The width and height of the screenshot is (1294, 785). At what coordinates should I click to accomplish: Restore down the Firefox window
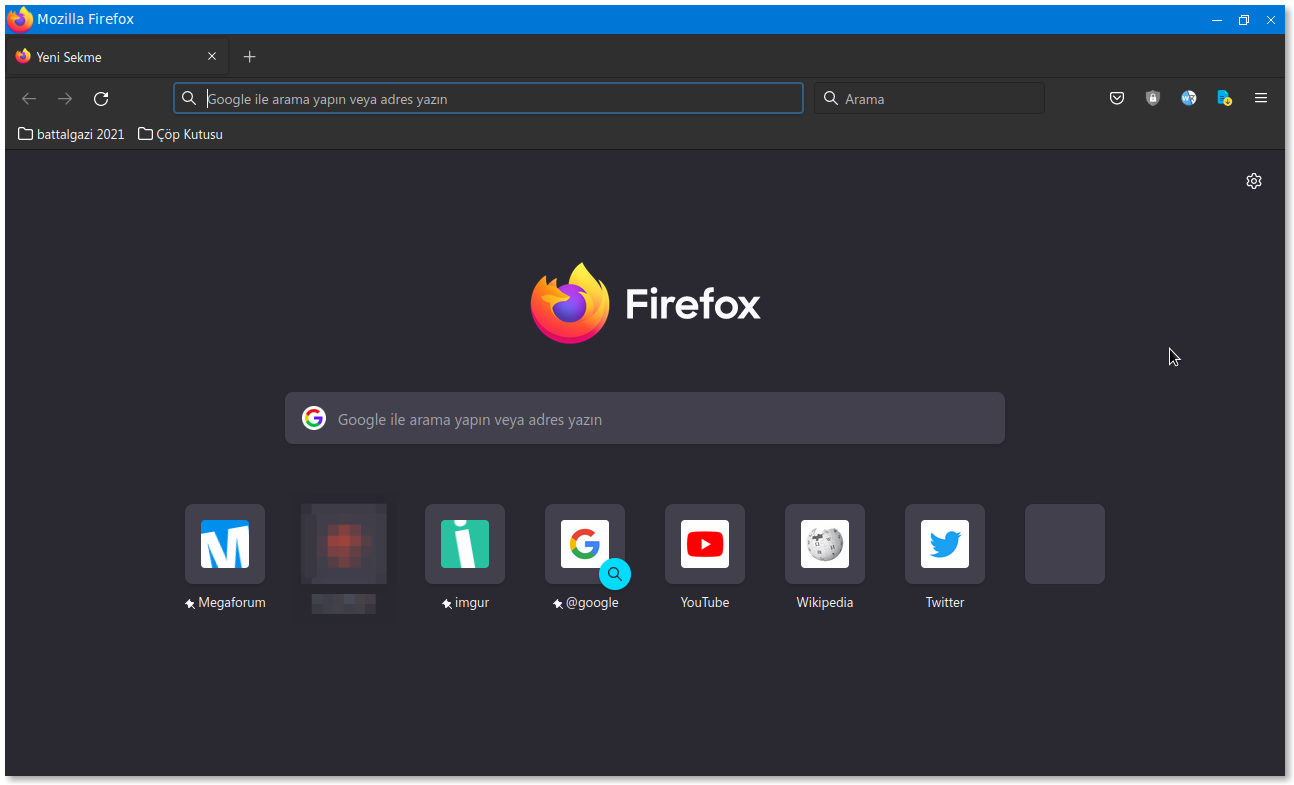(1244, 19)
